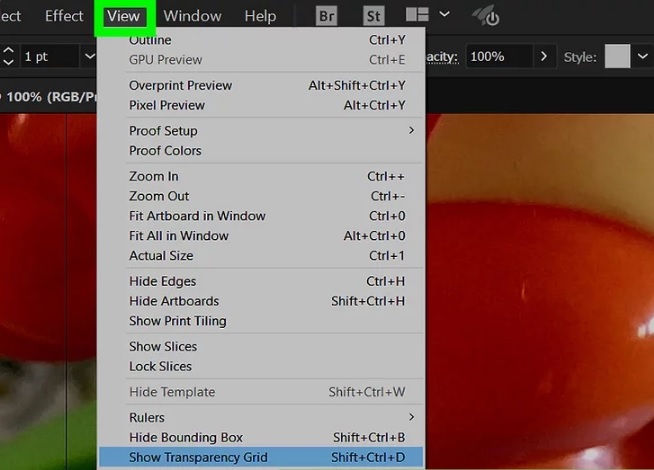Expand the arrange documents dropdown arrow
This screenshot has width=654, height=470.
coord(445,15)
